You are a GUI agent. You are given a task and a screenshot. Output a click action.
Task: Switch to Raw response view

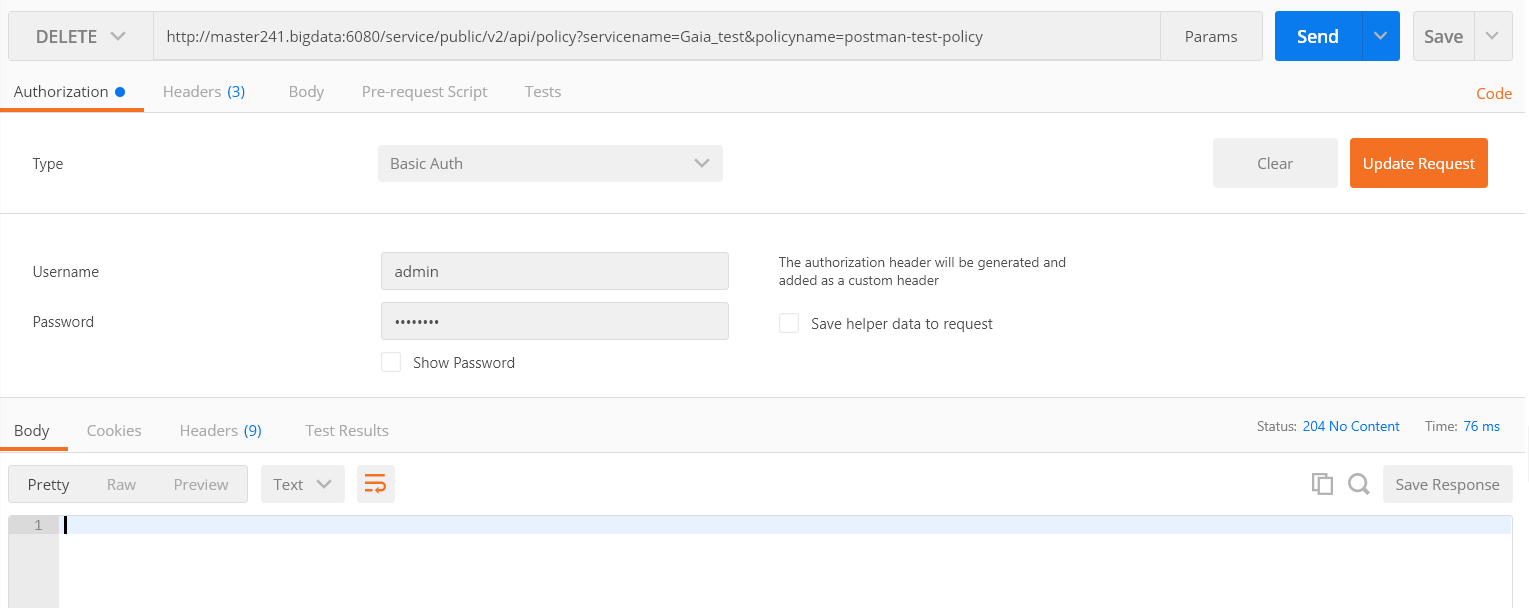tap(121, 483)
